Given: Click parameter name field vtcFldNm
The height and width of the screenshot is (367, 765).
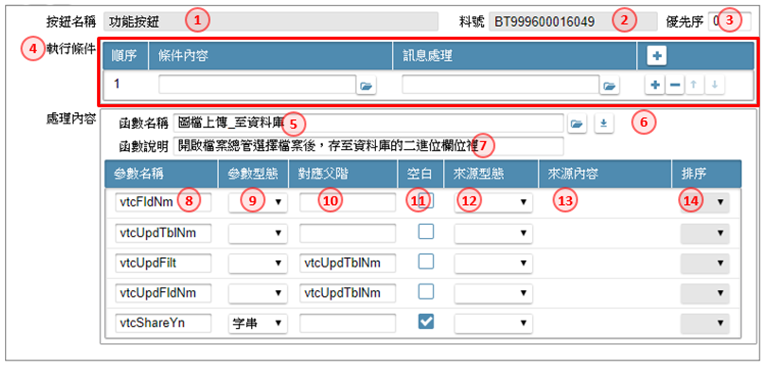Looking at the screenshot, I should coord(163,202).
